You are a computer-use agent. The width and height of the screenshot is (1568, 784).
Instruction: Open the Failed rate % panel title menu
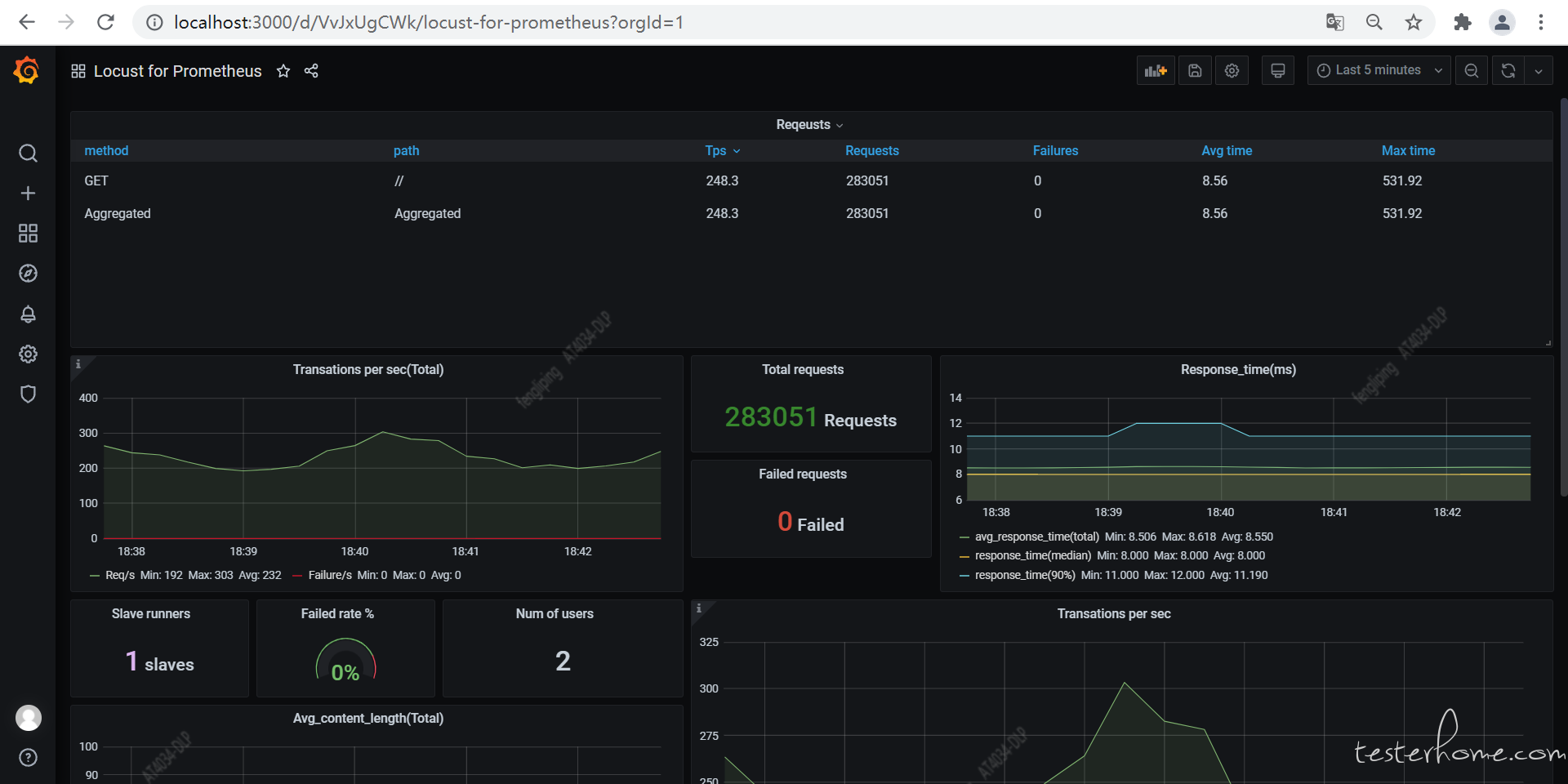pos(337,613)
